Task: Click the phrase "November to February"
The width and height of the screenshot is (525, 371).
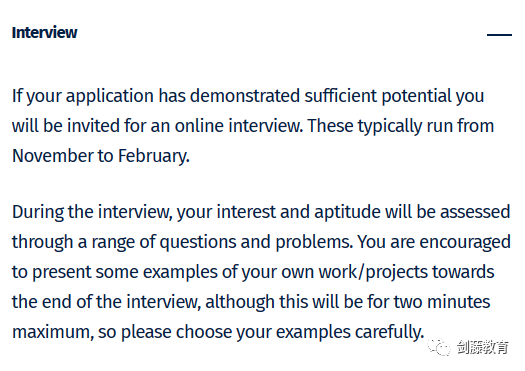Action: point(99,156)
